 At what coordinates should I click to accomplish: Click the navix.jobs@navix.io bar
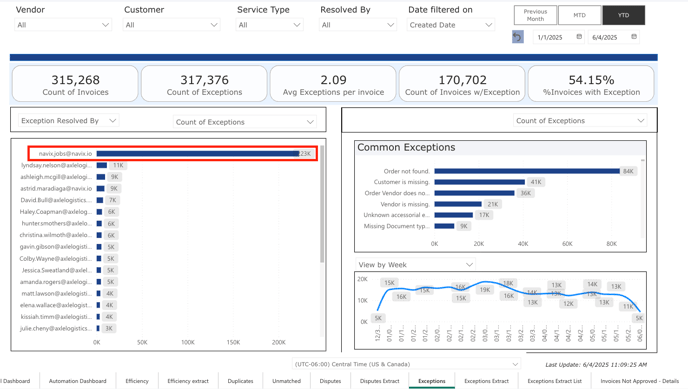pos(198,153)
